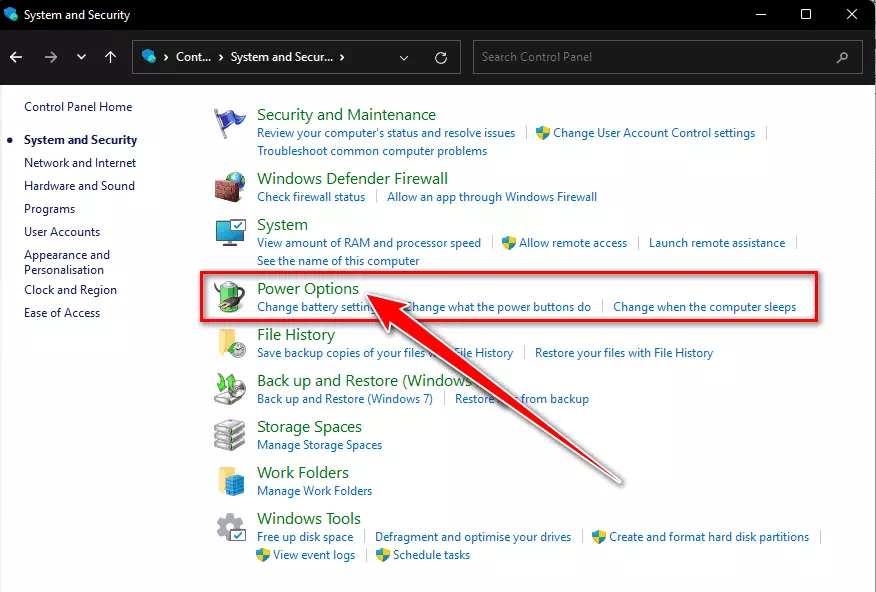Screen dimensions: 876x592
Task: Click Launch remote assistance
Action: 717,243
